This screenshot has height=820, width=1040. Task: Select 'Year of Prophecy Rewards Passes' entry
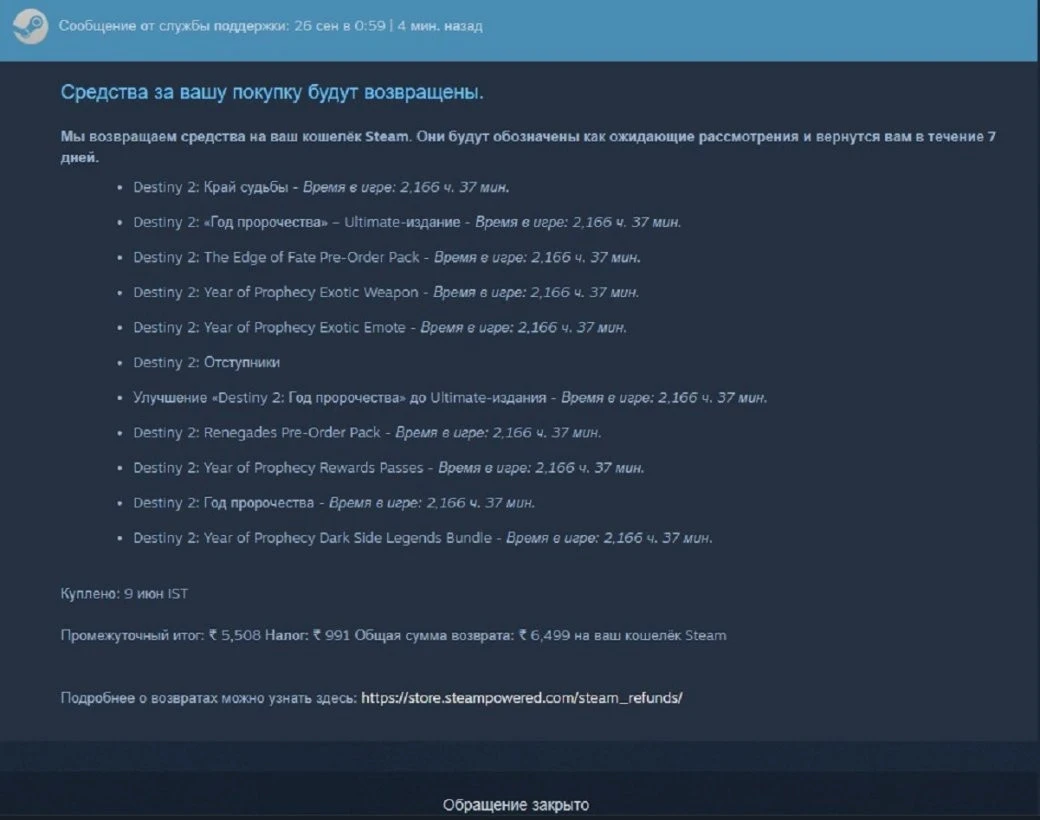click(278, 467)
